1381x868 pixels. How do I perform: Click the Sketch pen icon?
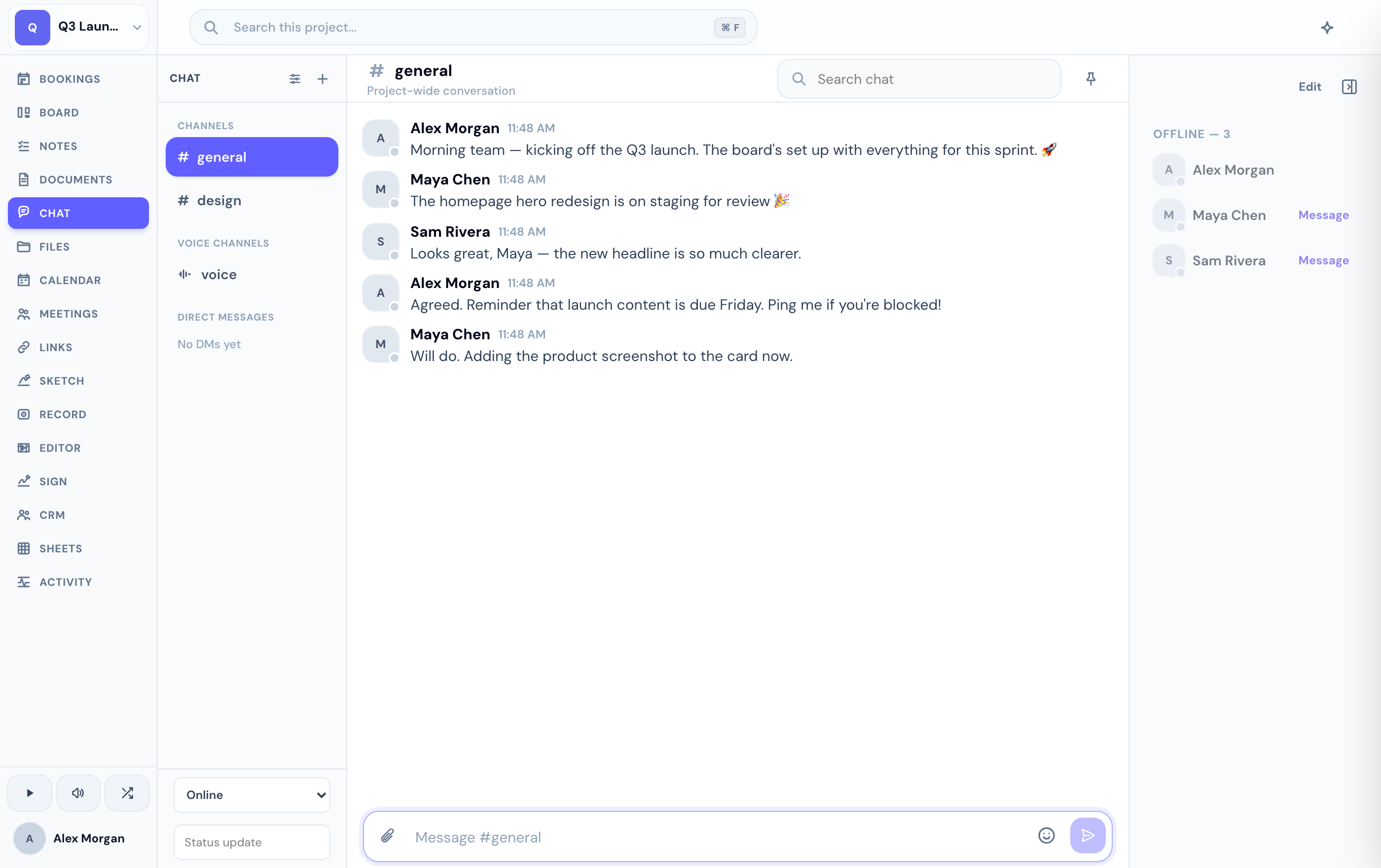click(24, 381)
